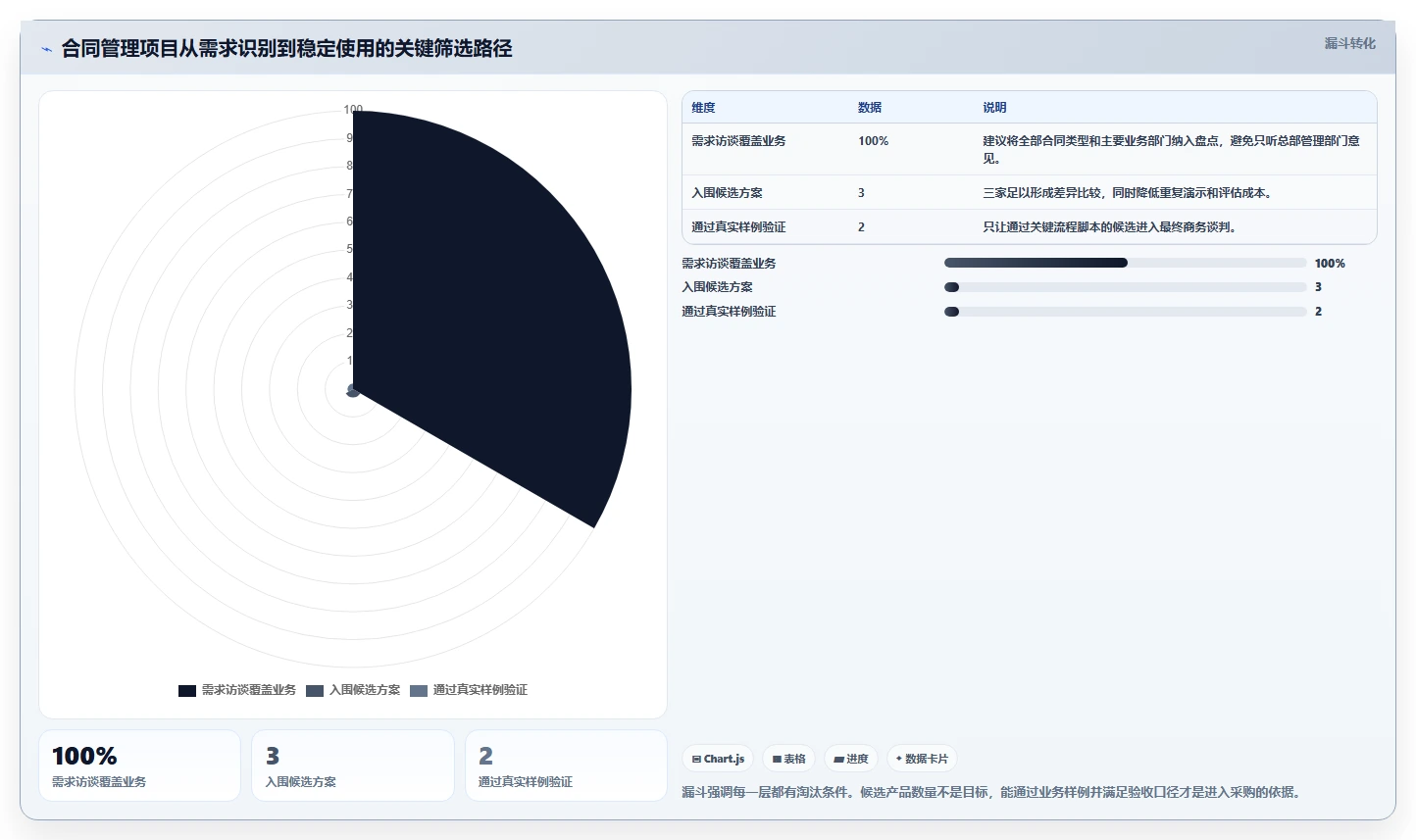Click the 表格 chip

(788, 759)
